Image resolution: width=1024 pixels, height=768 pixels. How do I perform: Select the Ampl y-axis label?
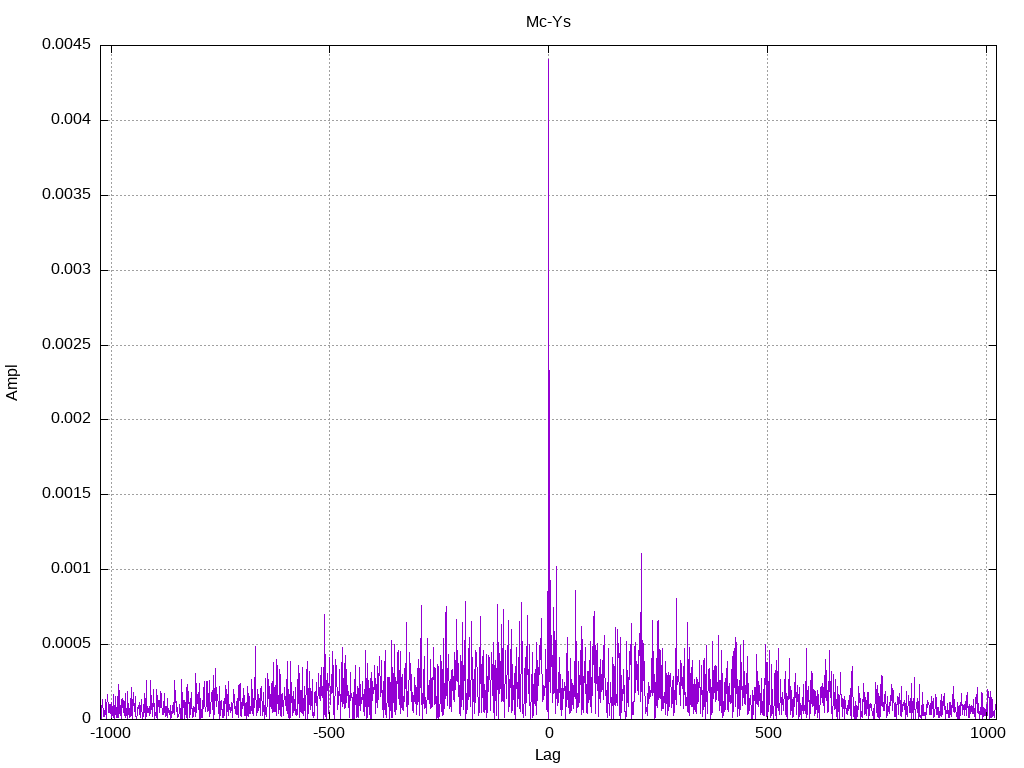click(13, 382)
